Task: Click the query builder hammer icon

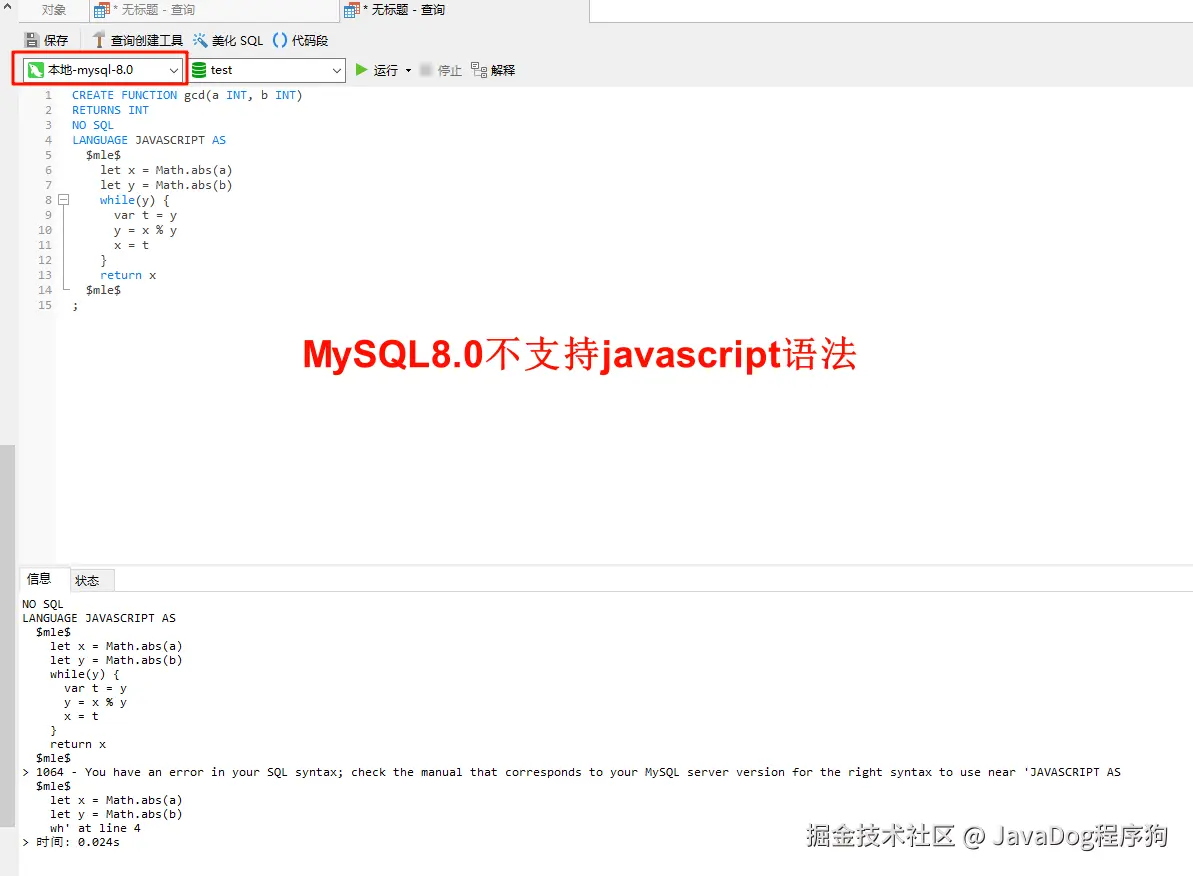Action: pos(99,40)
